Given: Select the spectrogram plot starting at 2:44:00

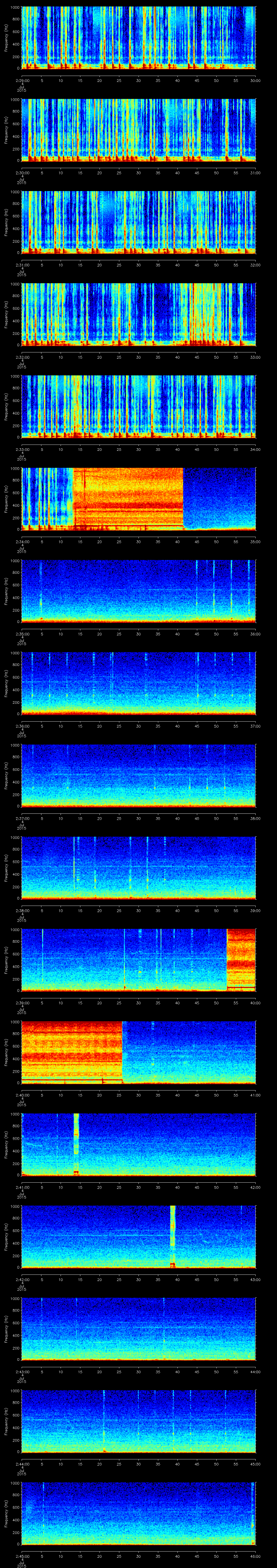Looking at the screenshot, I should 138,1421.
